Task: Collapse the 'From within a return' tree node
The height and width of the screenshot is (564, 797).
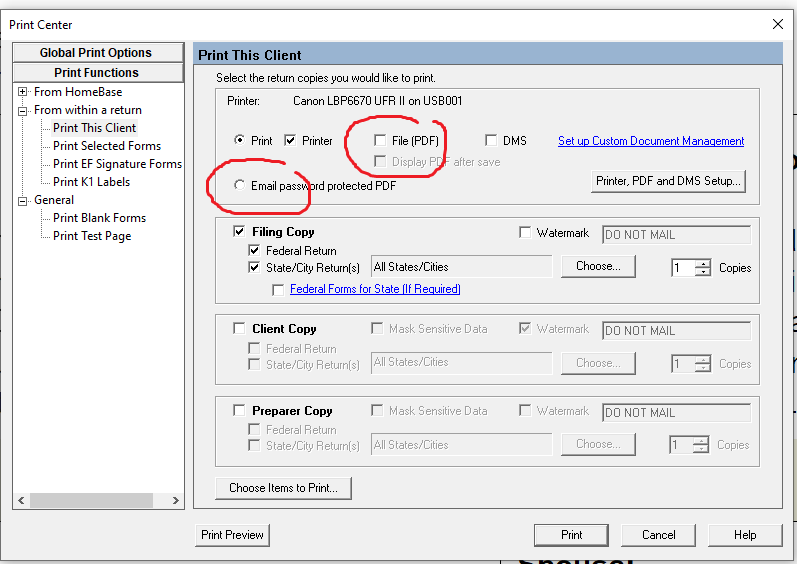Action: (x=22, y=110)
